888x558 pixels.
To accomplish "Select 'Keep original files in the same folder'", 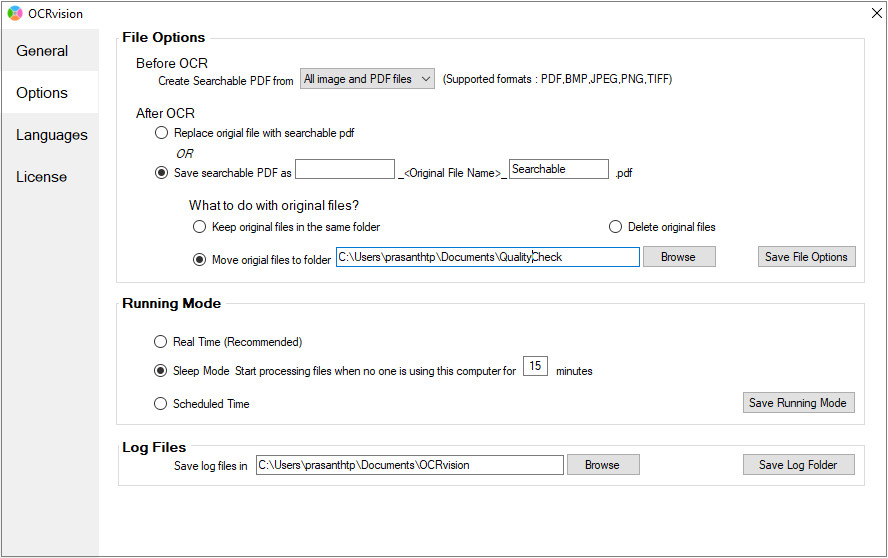I will coord(199,227).
